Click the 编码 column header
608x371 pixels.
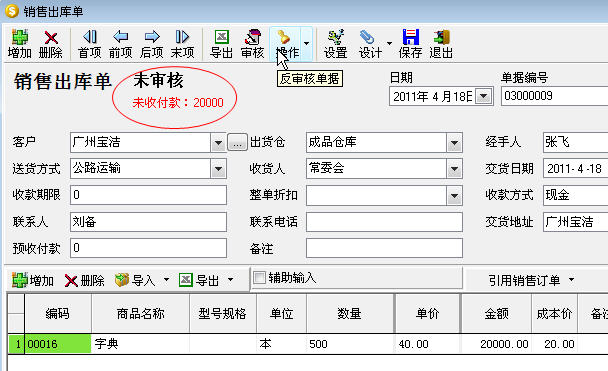click(58, 313)
